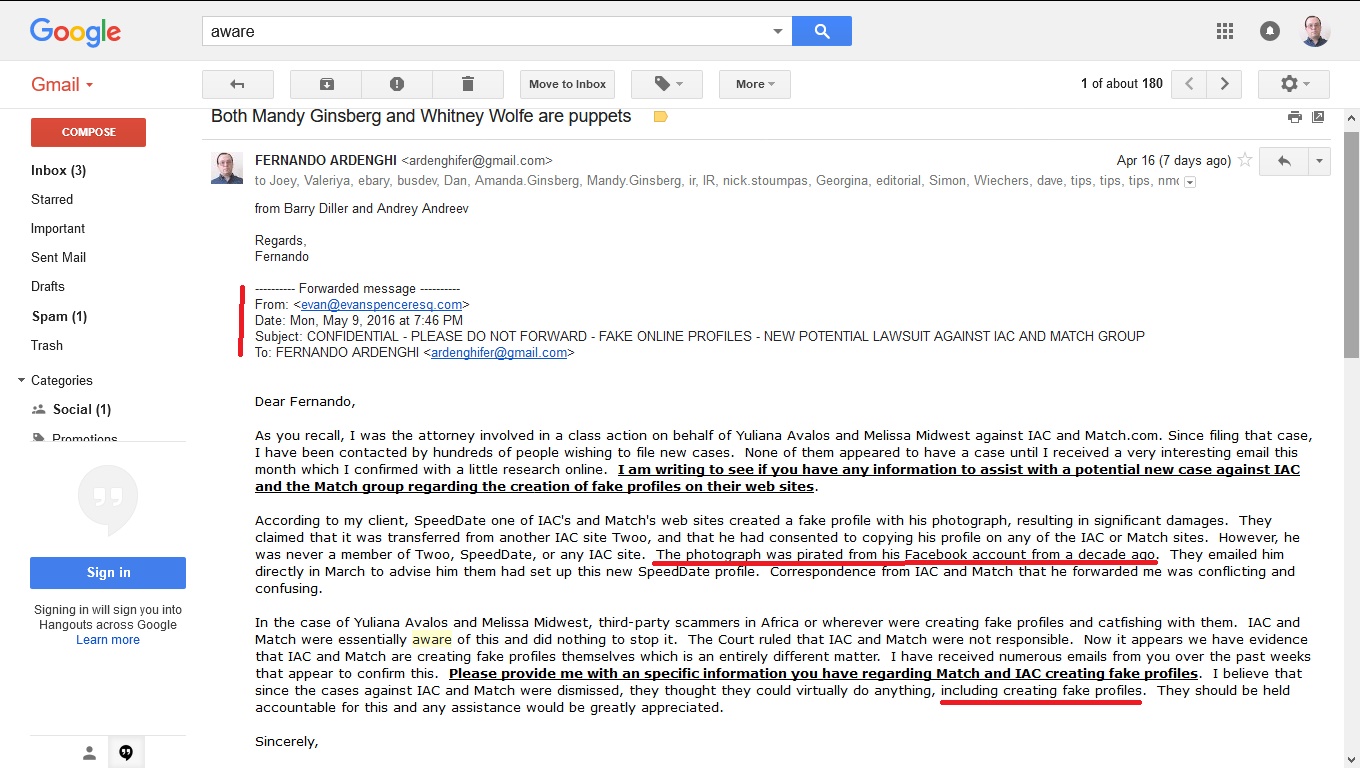Open Sent Mail folder
The width and height of the screenshot is (1360, 768).
tap(58, 257)
